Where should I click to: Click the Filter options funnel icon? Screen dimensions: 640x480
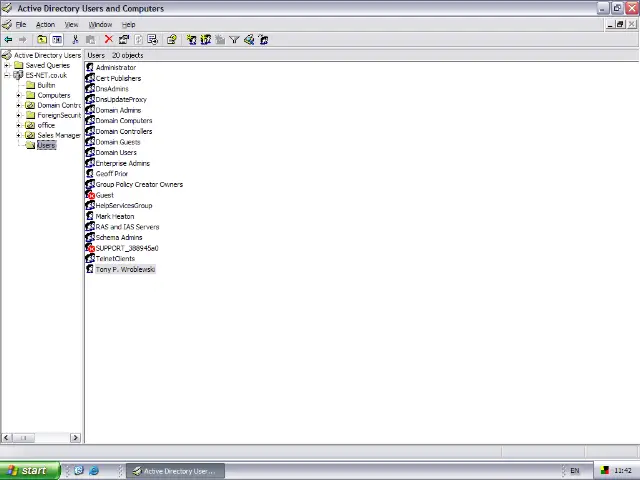234,40
